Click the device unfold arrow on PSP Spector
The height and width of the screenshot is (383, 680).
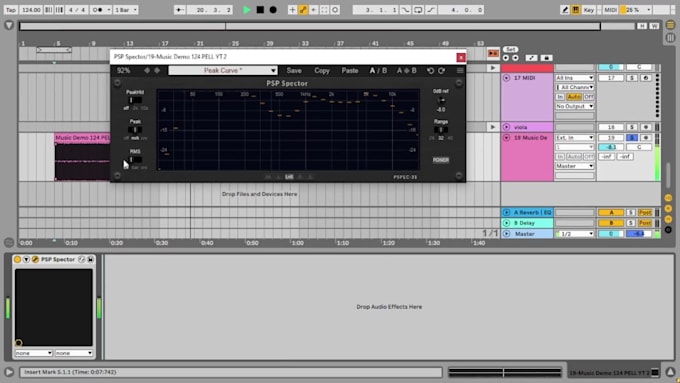pyautogui.click(x=26, y=259)
